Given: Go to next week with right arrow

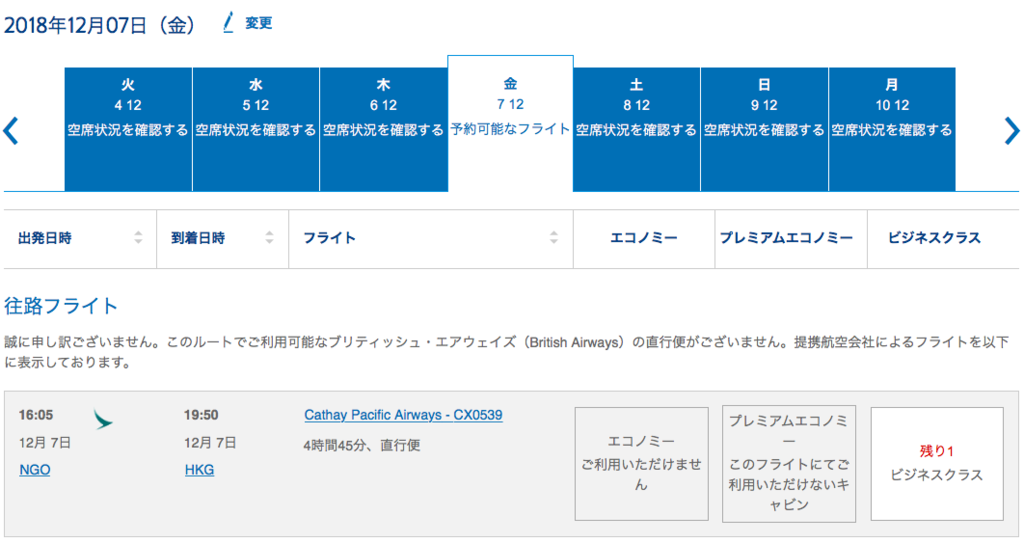Looking at the screenshot, I should [1012, 131].
